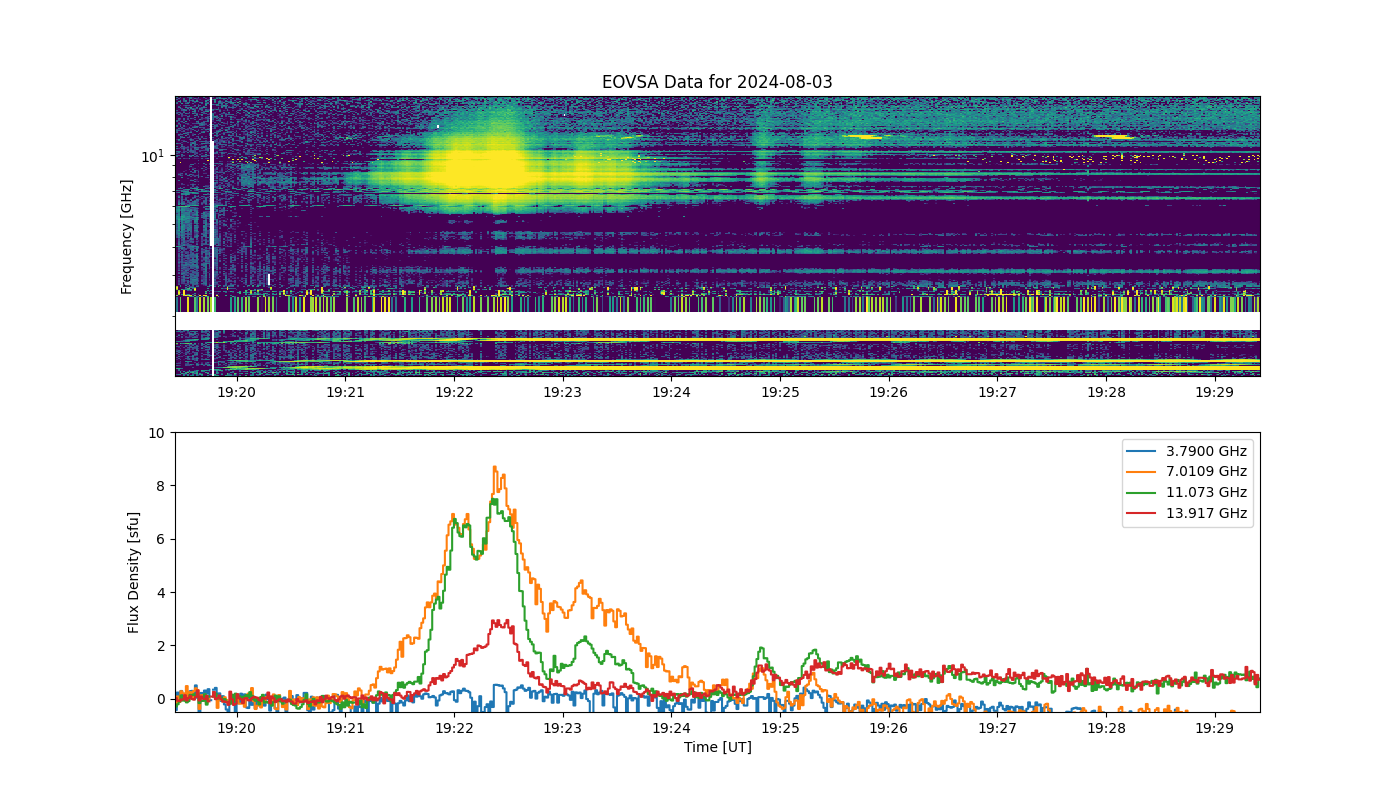Screen dimensions: 1400x800
Task: Select the 3.7900 GHz legend entry
Action: (x=1187, y=451)
